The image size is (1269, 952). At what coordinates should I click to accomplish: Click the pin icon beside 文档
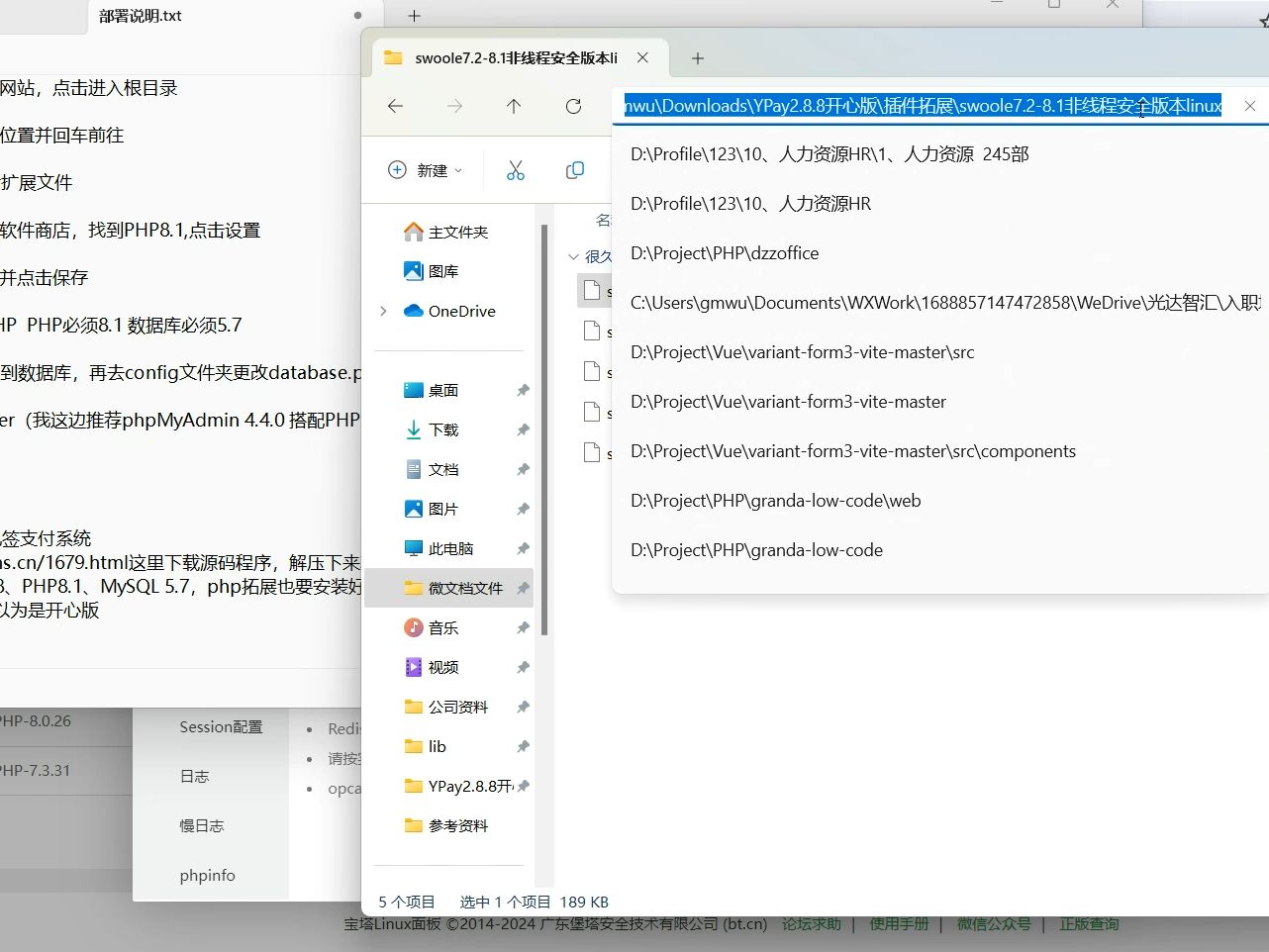[523, 469]
